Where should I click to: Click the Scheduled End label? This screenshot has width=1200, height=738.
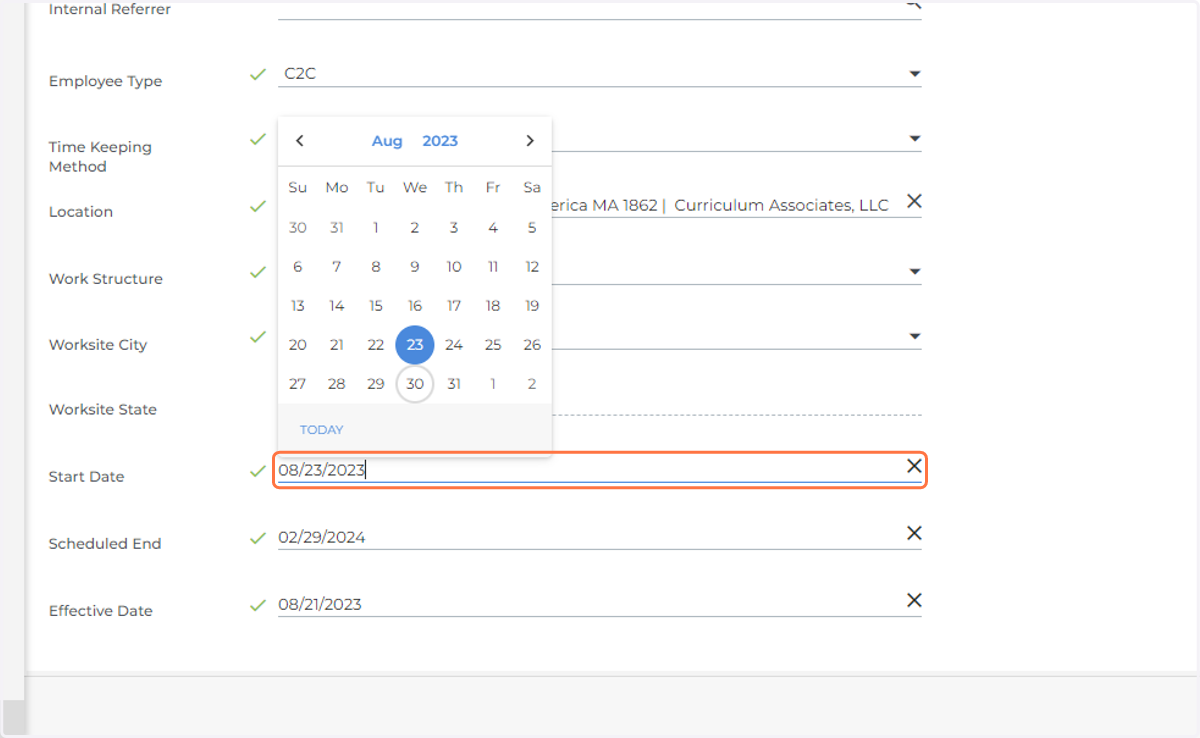pyautogui.click(x=105, y=544)
